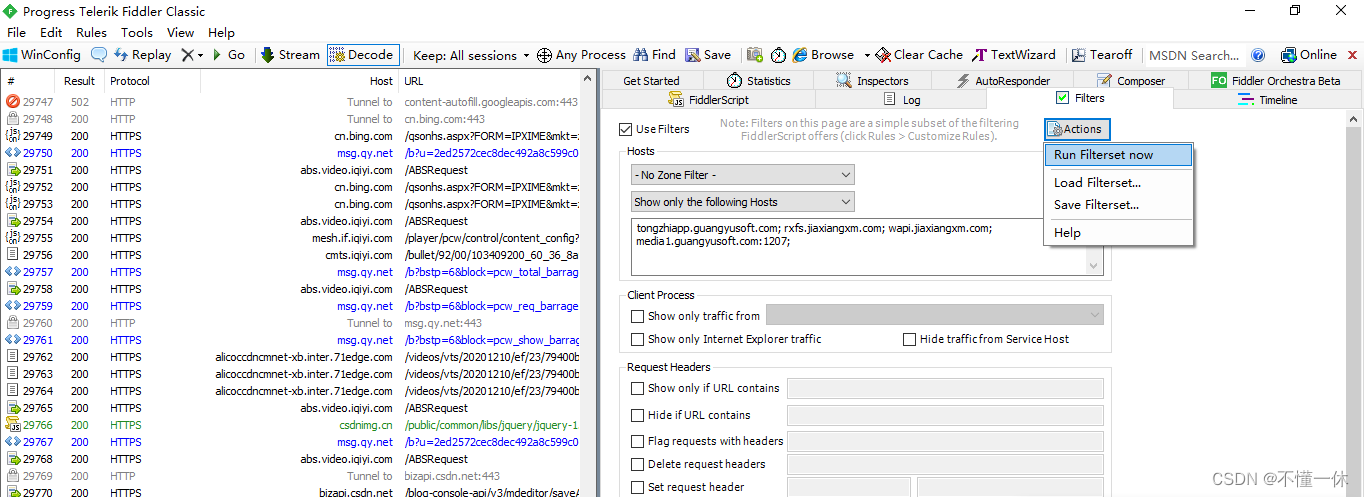Select Run Filterset now

click(x=1118, y=155)
